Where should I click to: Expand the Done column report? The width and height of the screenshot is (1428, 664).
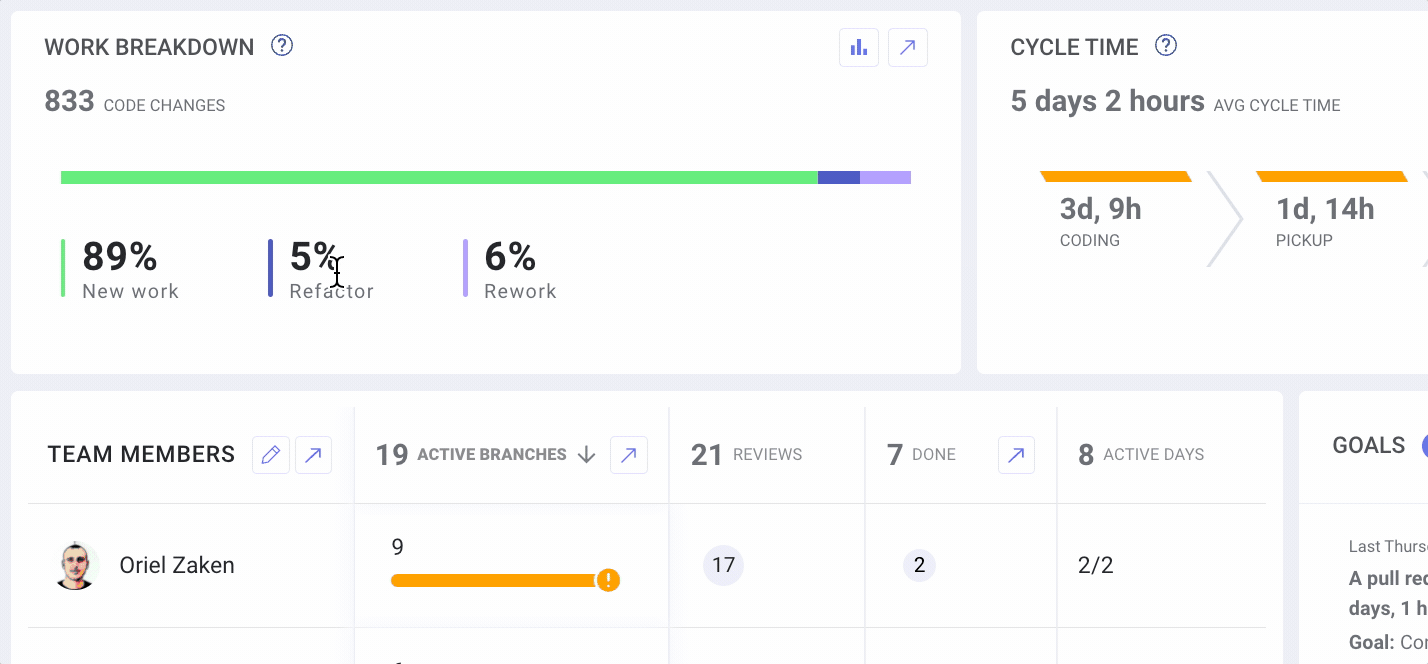click(x=1016, y=455)
